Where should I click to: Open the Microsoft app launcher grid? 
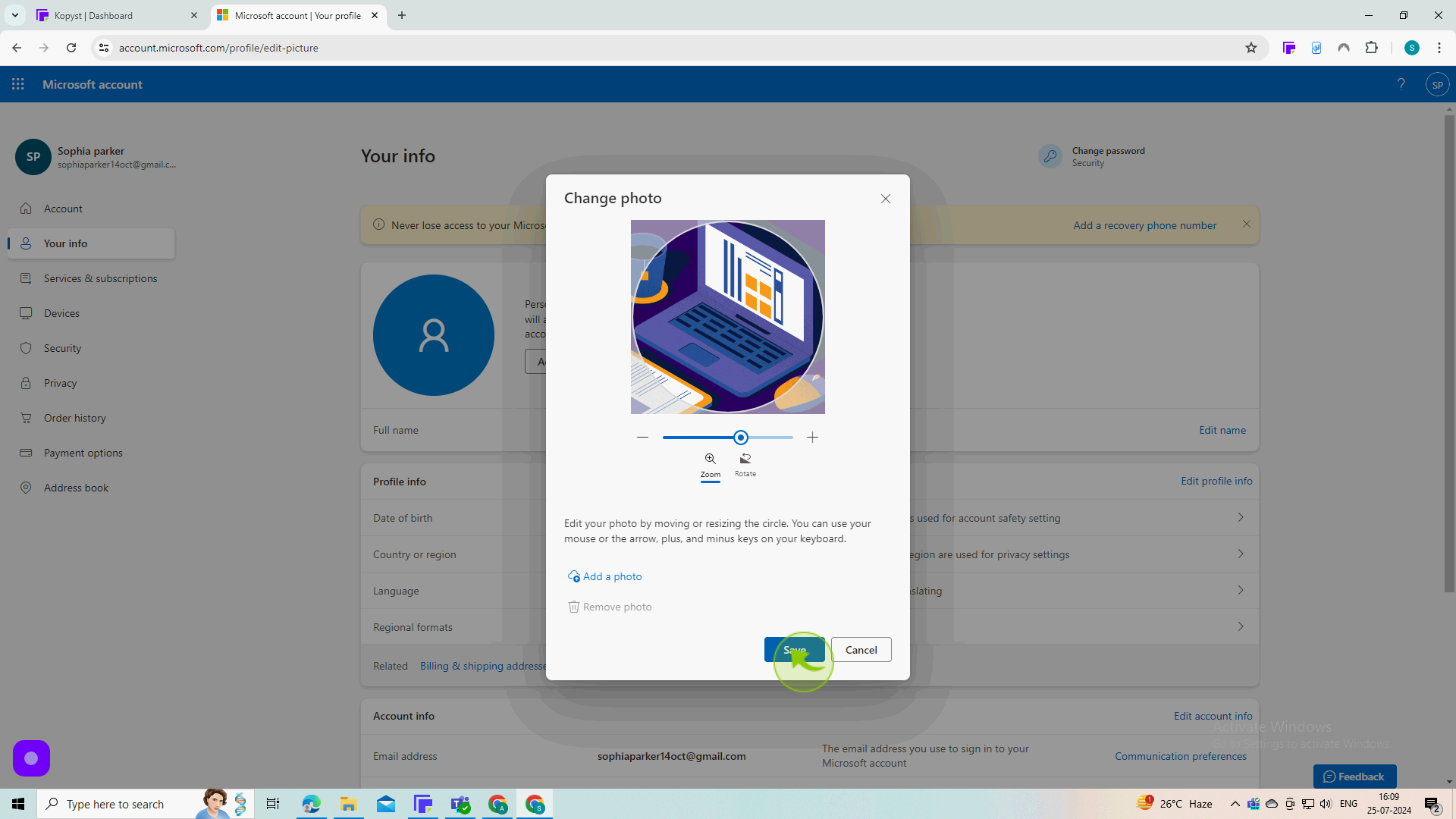click(x=18, y=84)
